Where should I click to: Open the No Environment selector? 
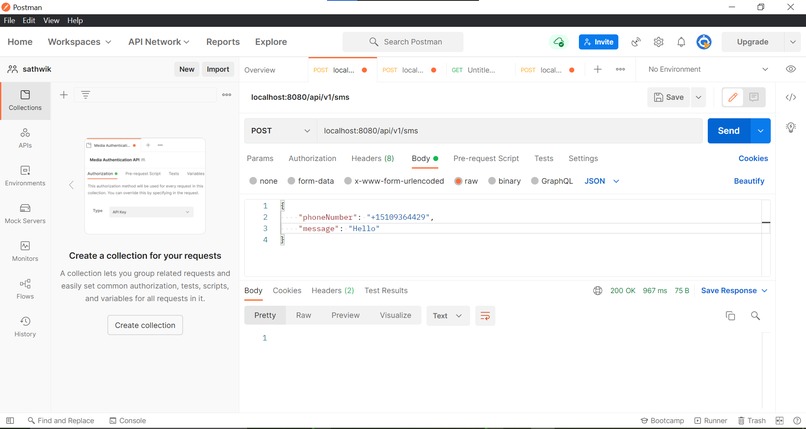click(x=708, y=69)
